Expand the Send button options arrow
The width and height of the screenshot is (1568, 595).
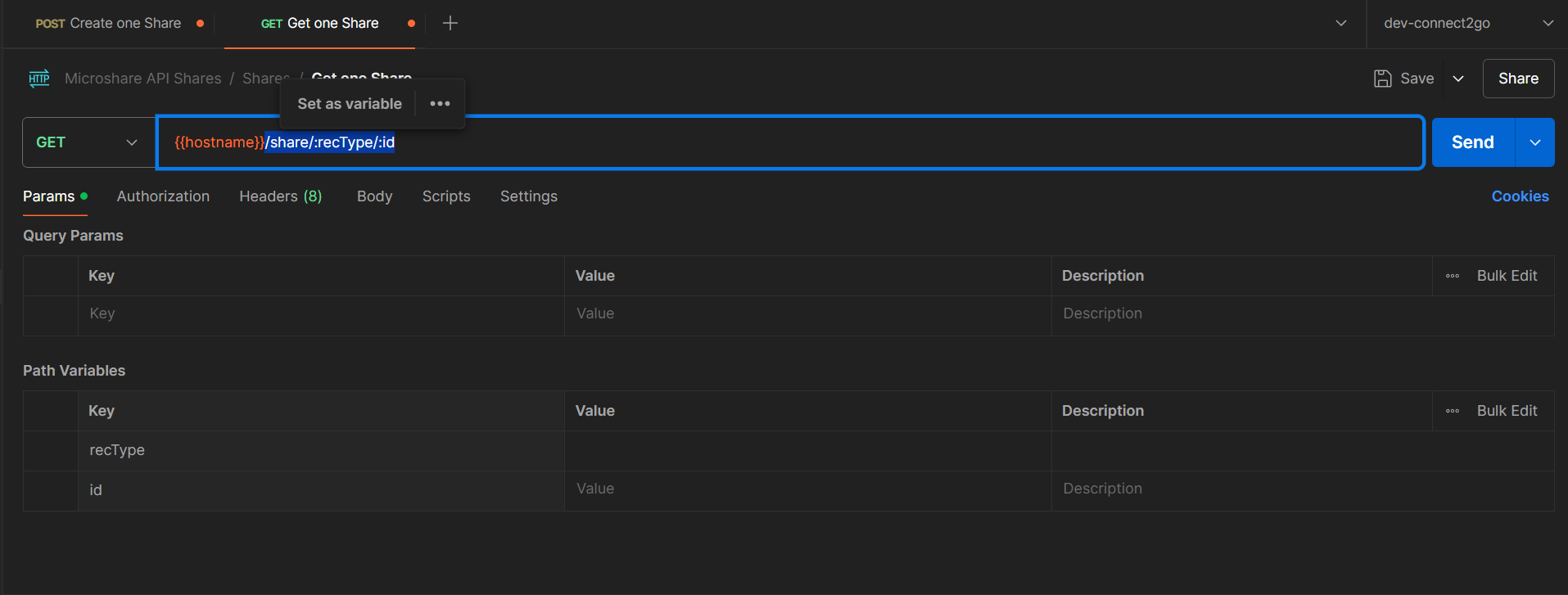tap(1535, 142)
